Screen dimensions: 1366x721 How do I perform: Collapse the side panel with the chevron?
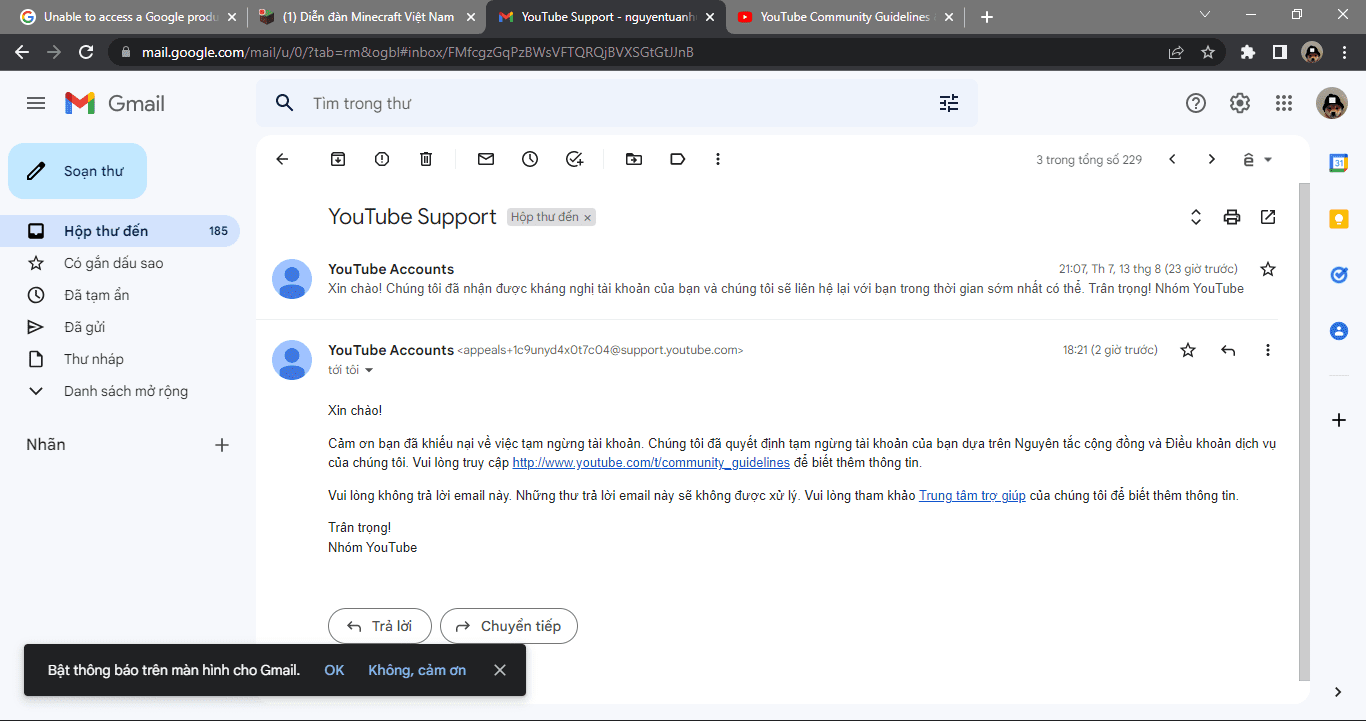click(1339, 692)
